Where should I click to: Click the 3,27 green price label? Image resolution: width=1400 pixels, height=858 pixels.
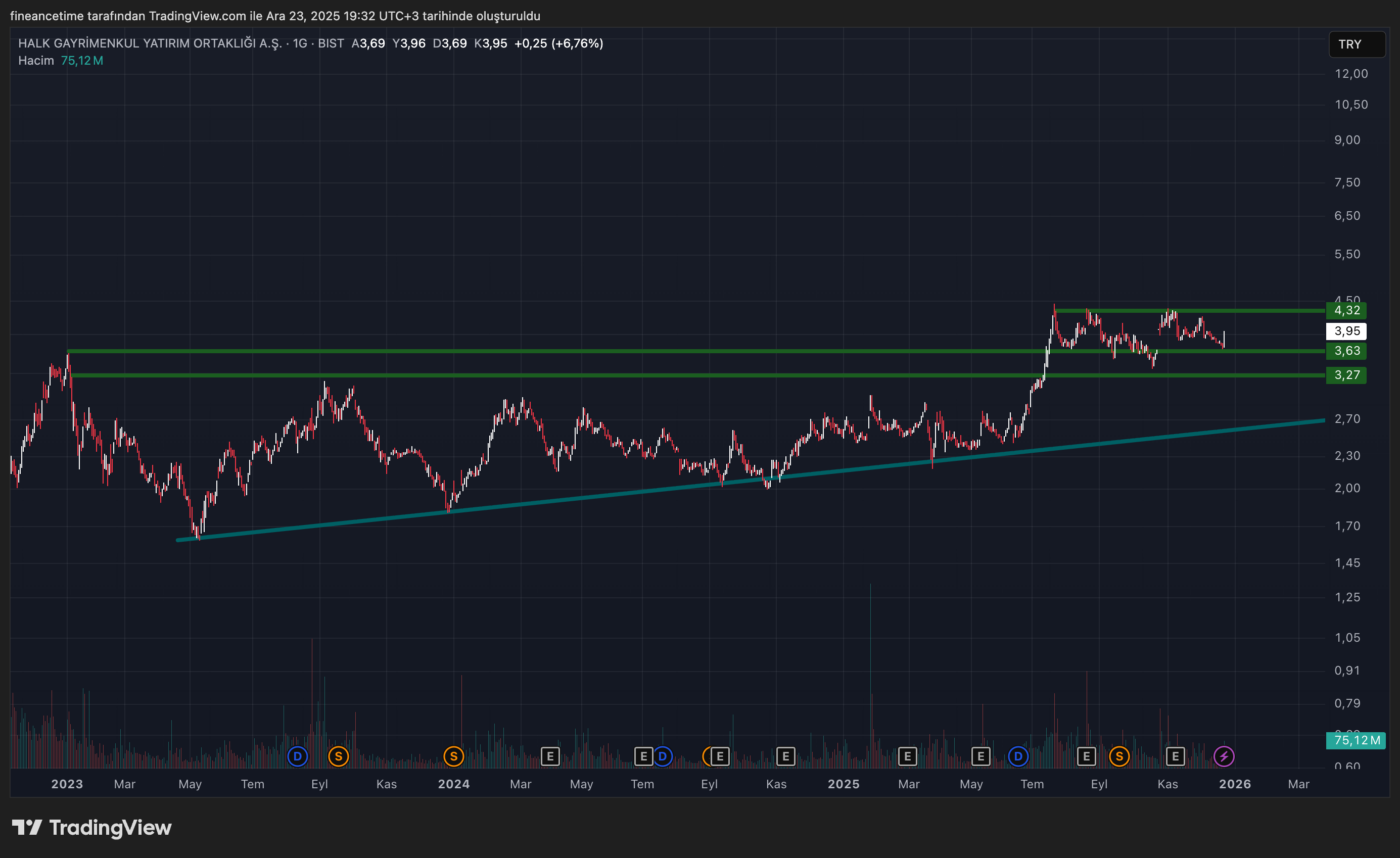point(1346,375)
